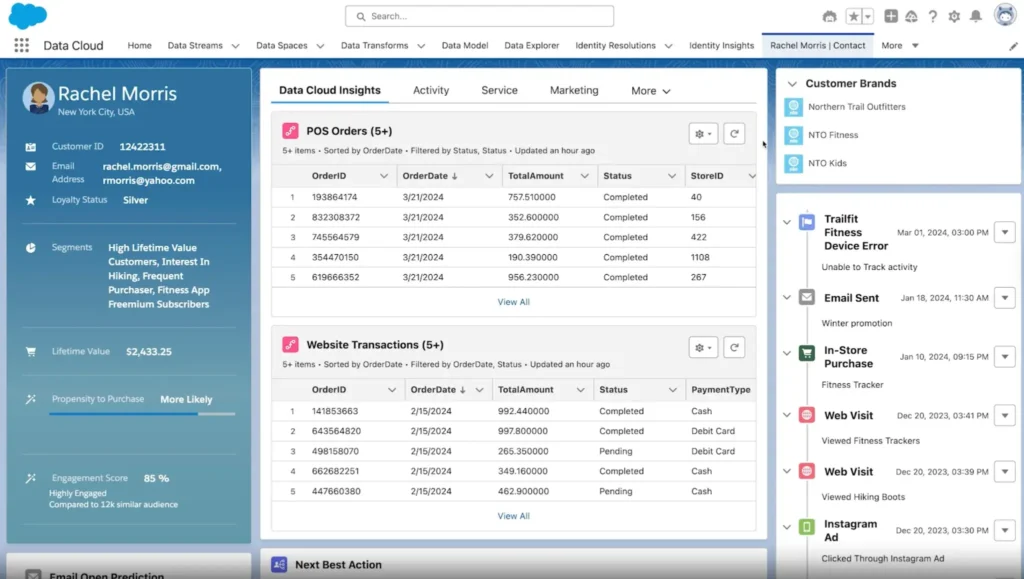The width and height of the screenshot is (1024, 579).
Task: Collapse the Email Sent timeline entry
Action: click(x=787, y=297)
